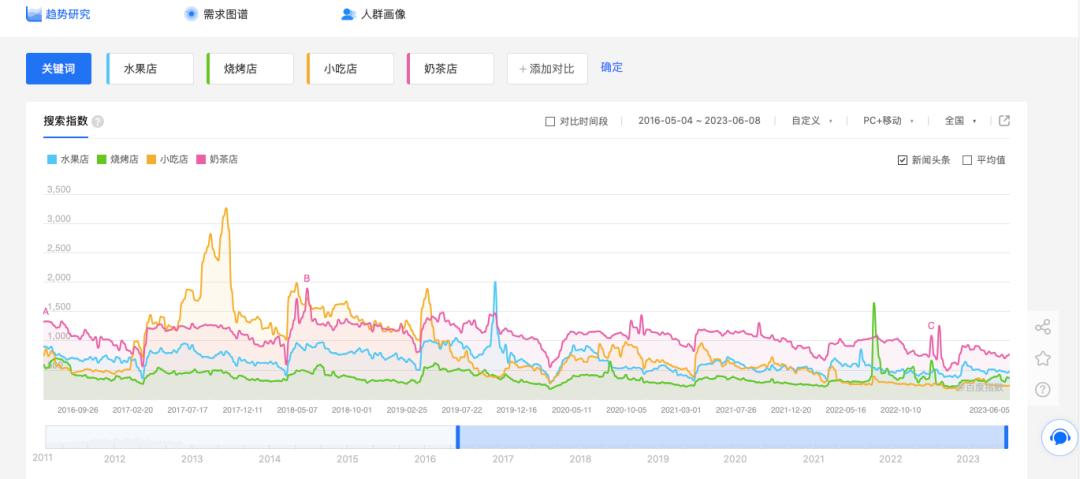This screenshot has width=1080, height=479.
Task: Click the 3,500 y-axis value
Action: [59, 190]
